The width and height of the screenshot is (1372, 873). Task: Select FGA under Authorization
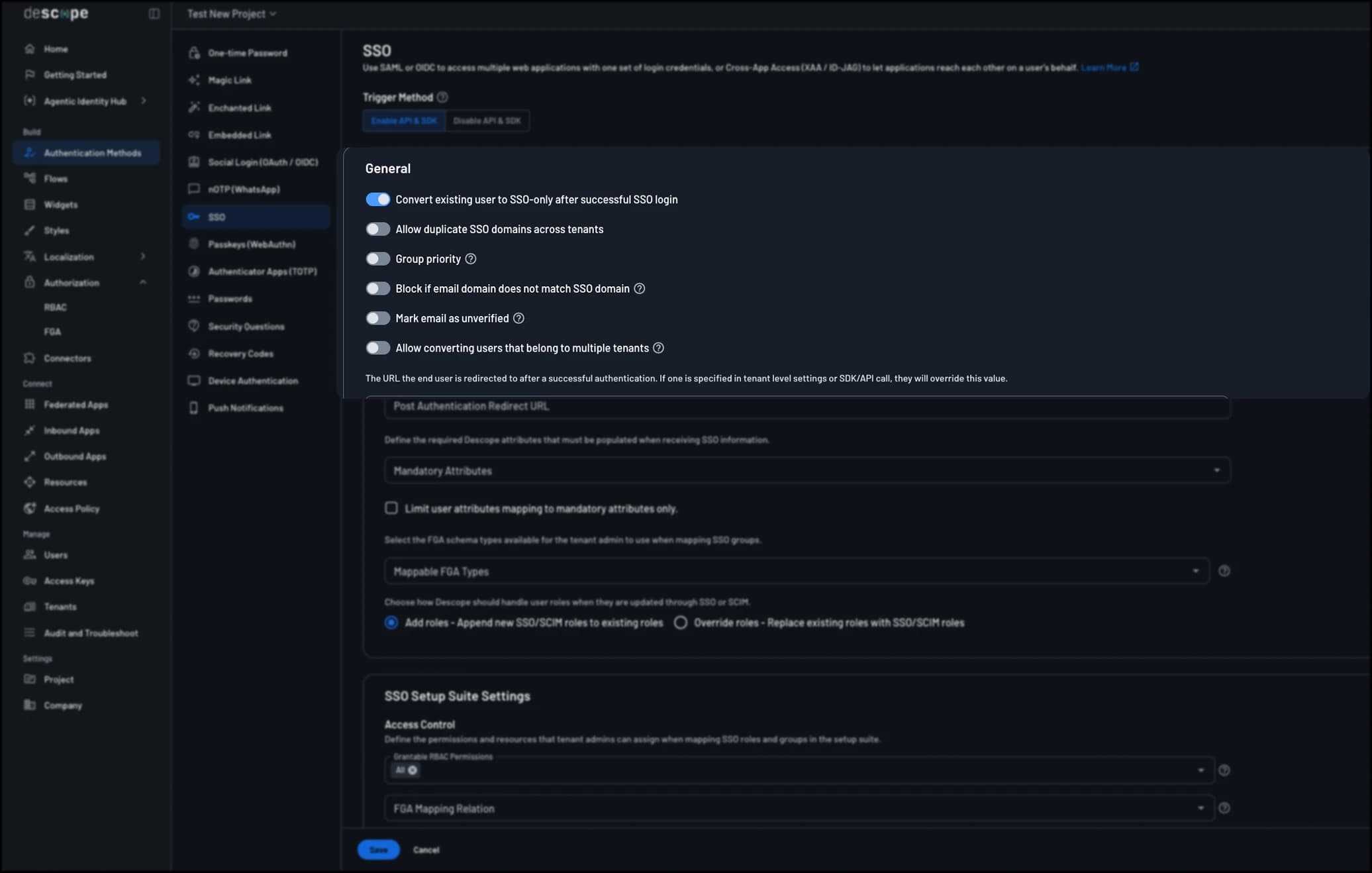(52, 332)
